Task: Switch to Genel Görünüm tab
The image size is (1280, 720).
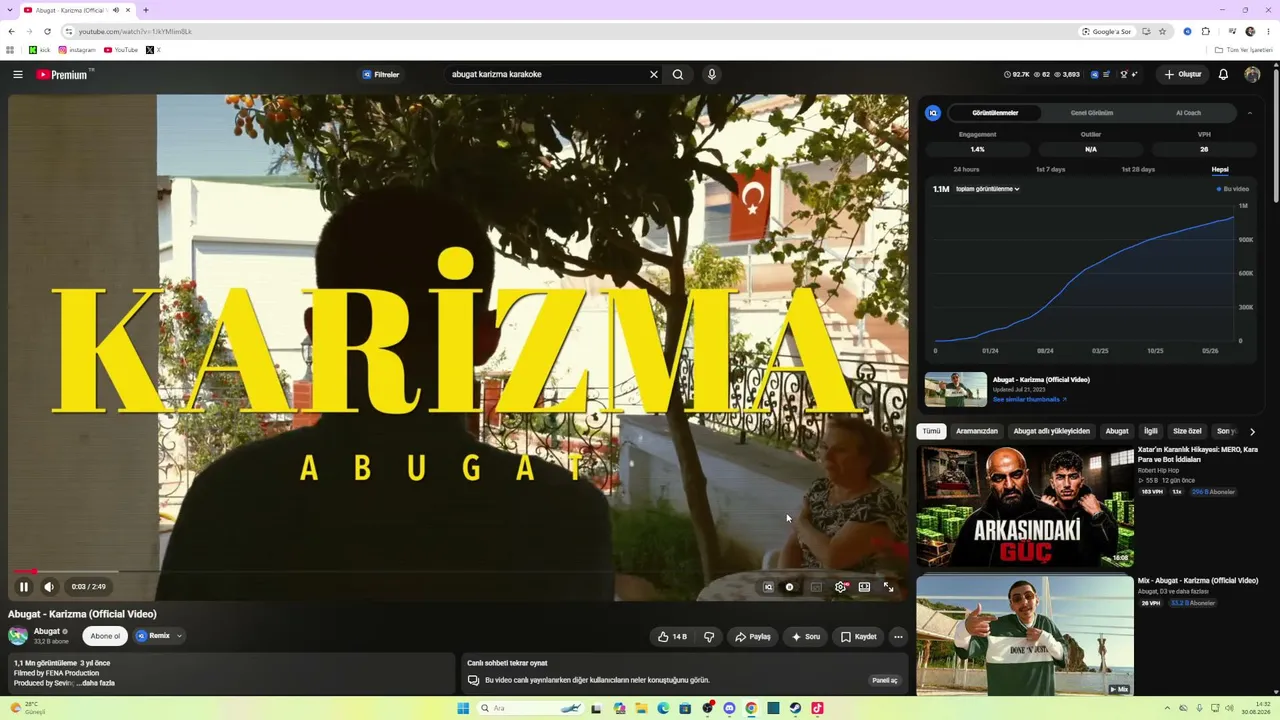Action: click(1092, 113)
